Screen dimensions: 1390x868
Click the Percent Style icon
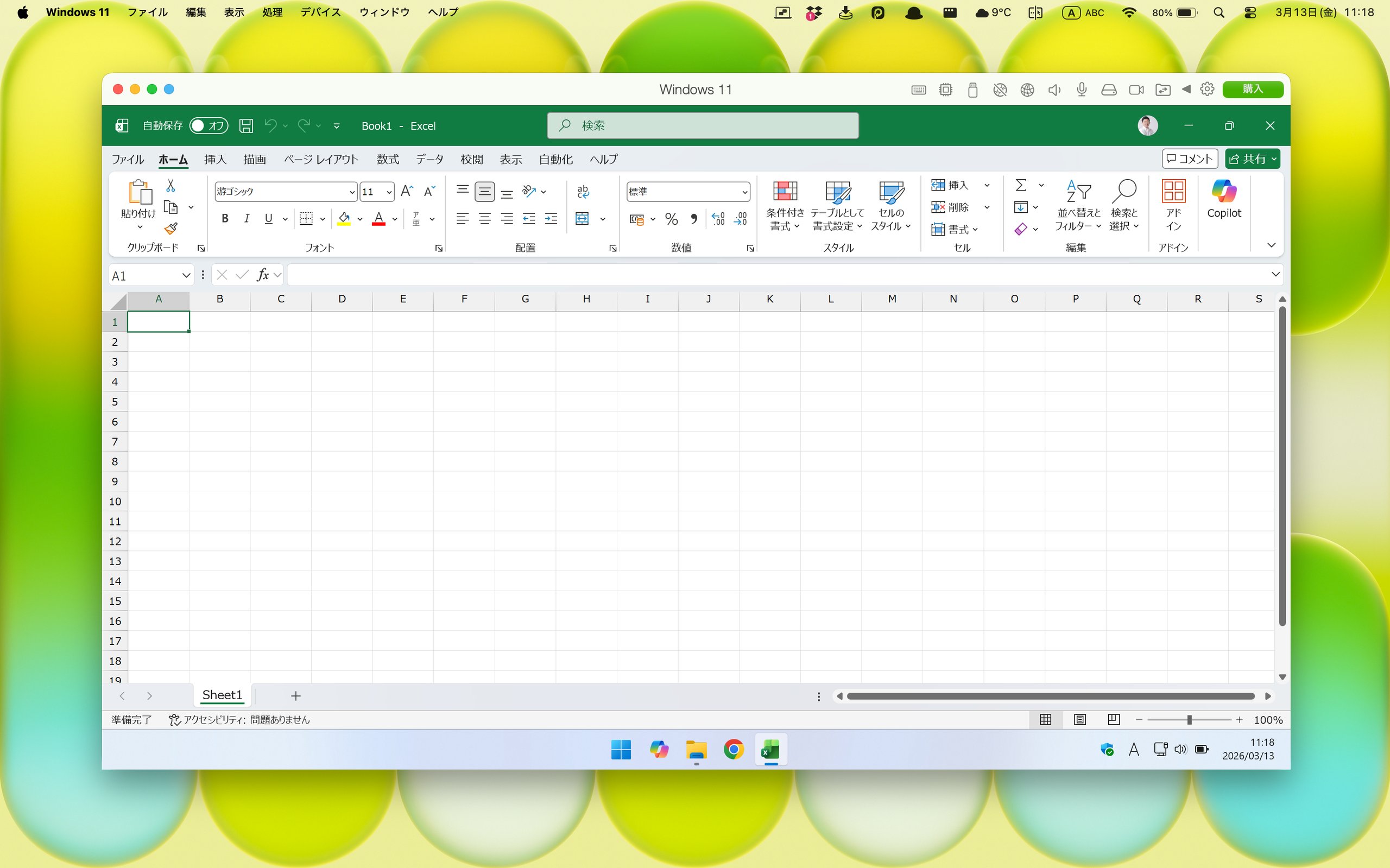point(671,219)
